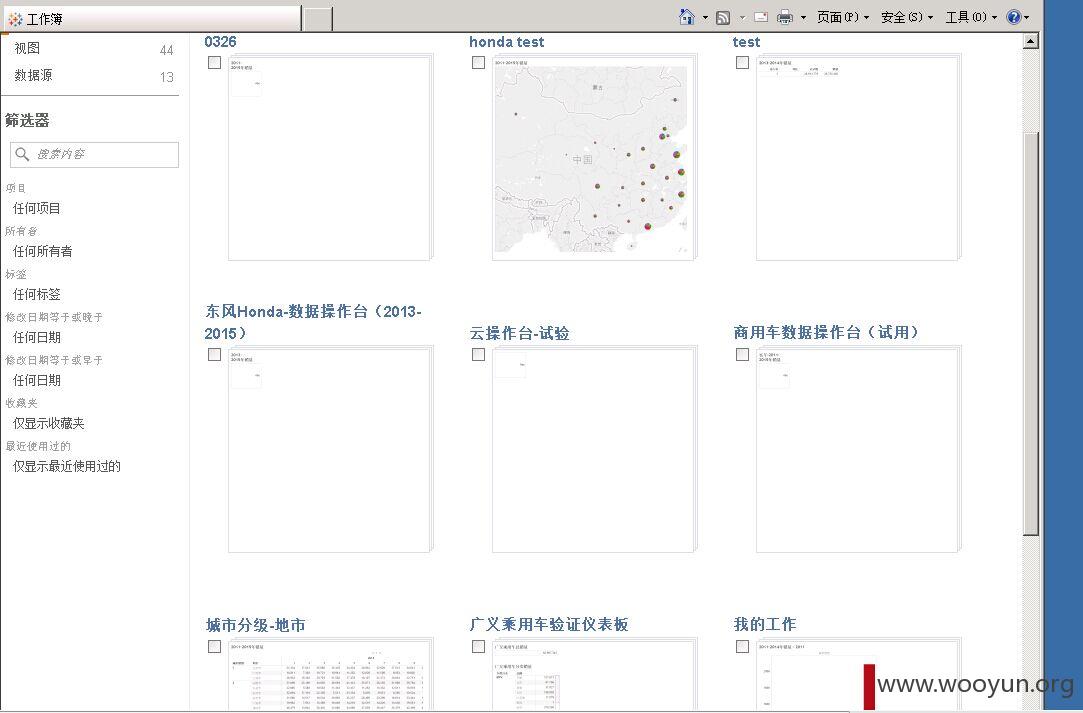
Task: Check the test workbook checkbox
Action: point(742,62)
